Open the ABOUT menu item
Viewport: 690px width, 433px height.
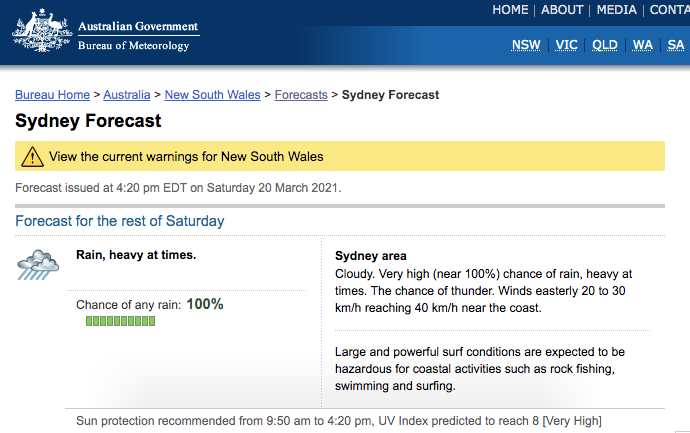coord(562,10)
